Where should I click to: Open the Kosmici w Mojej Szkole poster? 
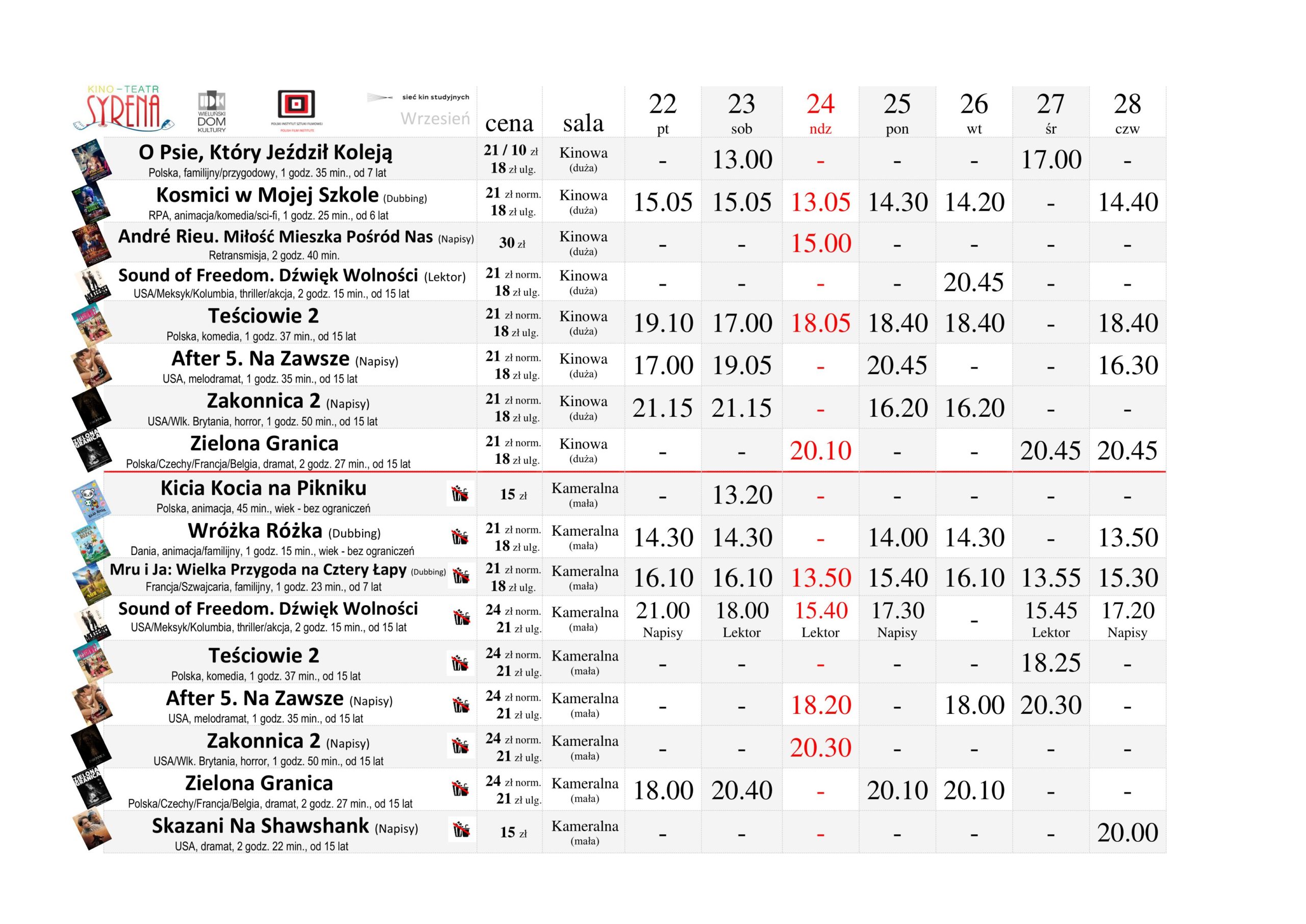[x=91, y=203]
